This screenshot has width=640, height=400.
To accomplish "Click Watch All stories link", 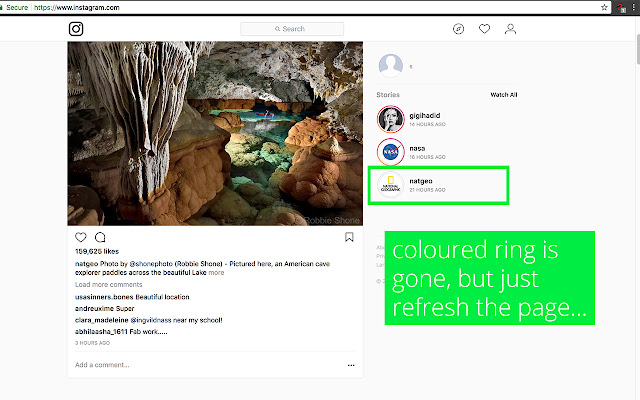I will [x=503, y=95].
